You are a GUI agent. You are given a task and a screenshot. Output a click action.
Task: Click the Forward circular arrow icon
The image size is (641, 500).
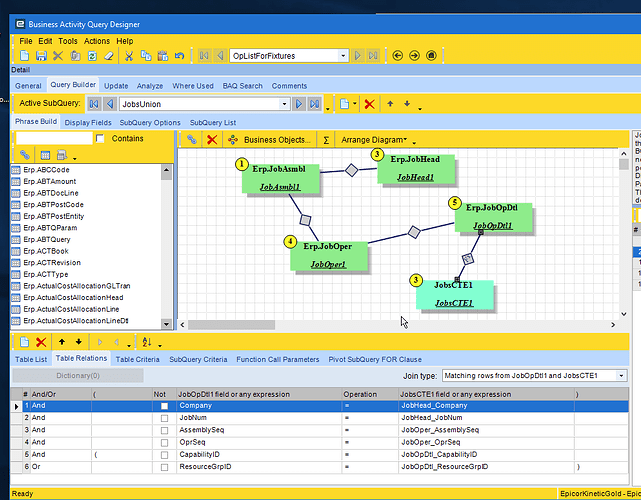click(414, 56)
